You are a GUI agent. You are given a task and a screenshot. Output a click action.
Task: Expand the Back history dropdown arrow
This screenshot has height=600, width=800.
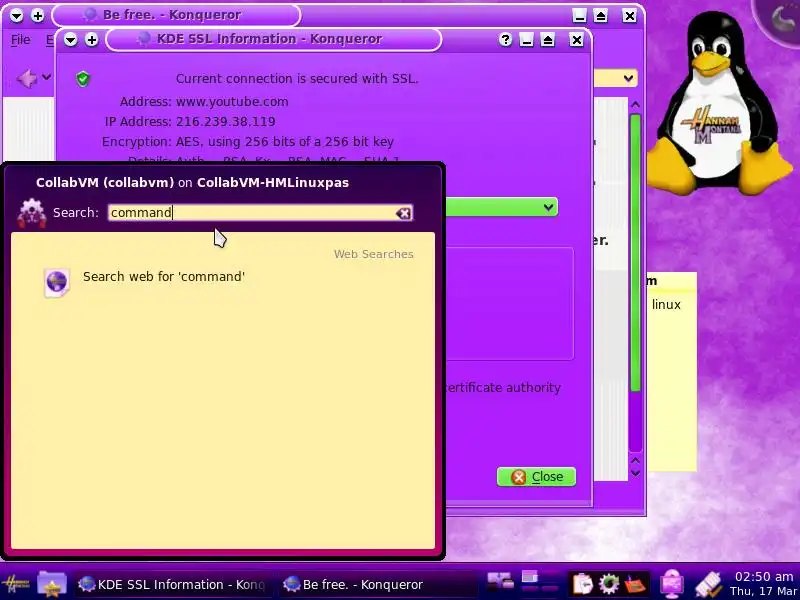point(46,78)
